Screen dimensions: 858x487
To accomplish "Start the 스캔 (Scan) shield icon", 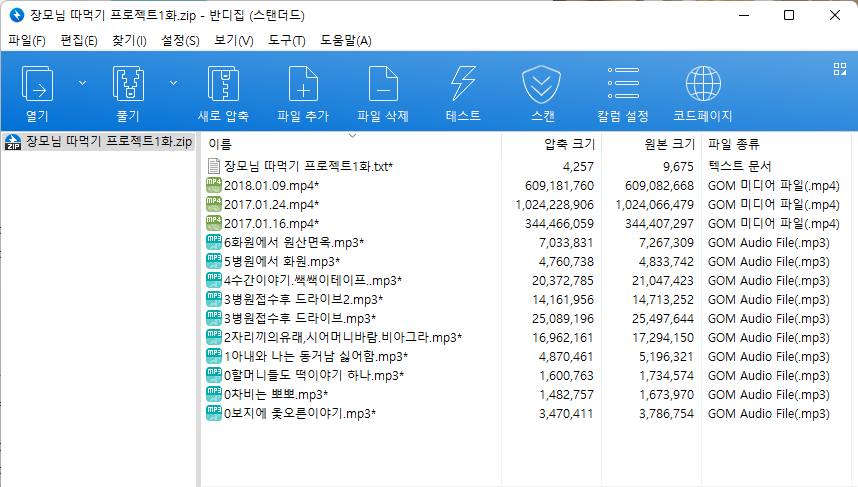I will pyautogui.click(x=543, y=86).
